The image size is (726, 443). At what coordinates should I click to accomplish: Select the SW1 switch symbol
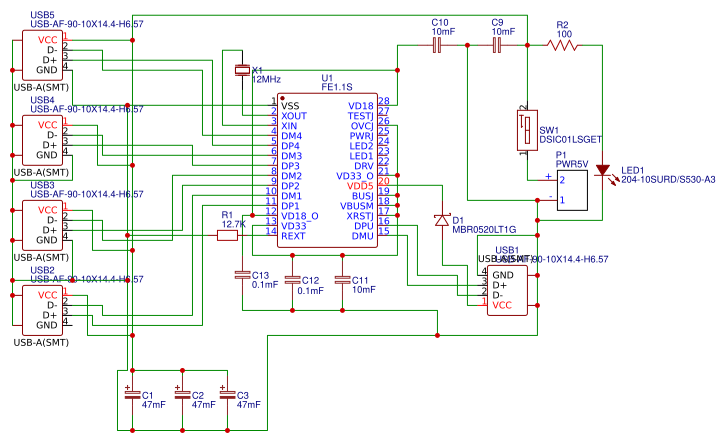pos(527,130)
